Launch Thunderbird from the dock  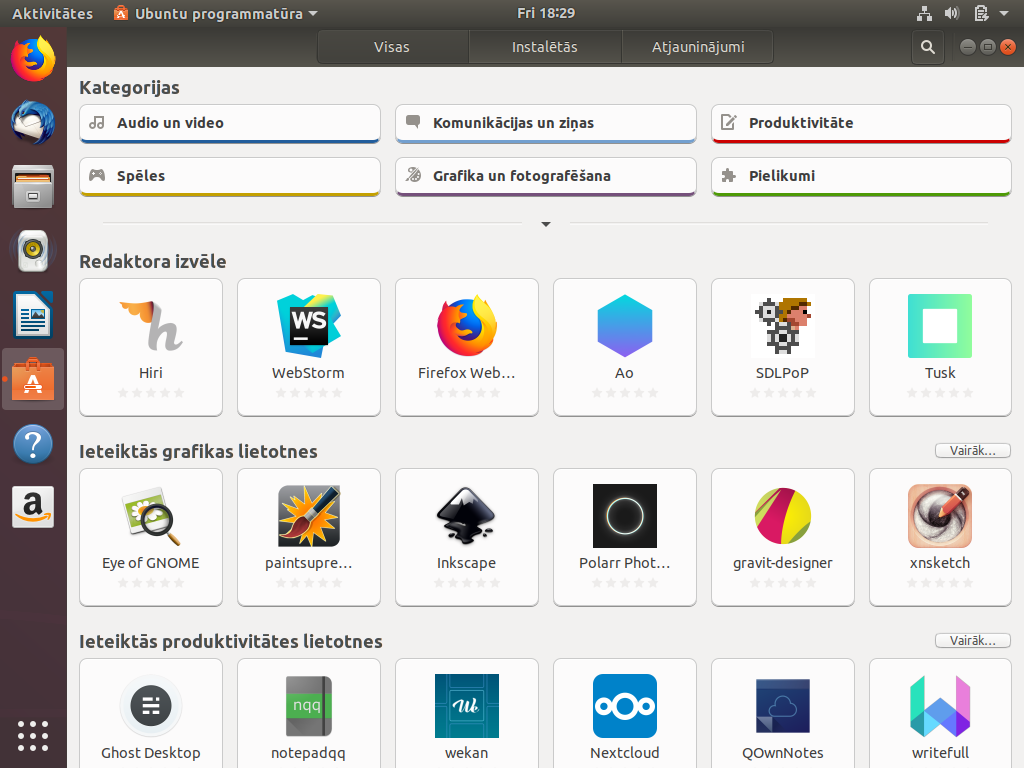pyautogui.click(x=33, y=122)
